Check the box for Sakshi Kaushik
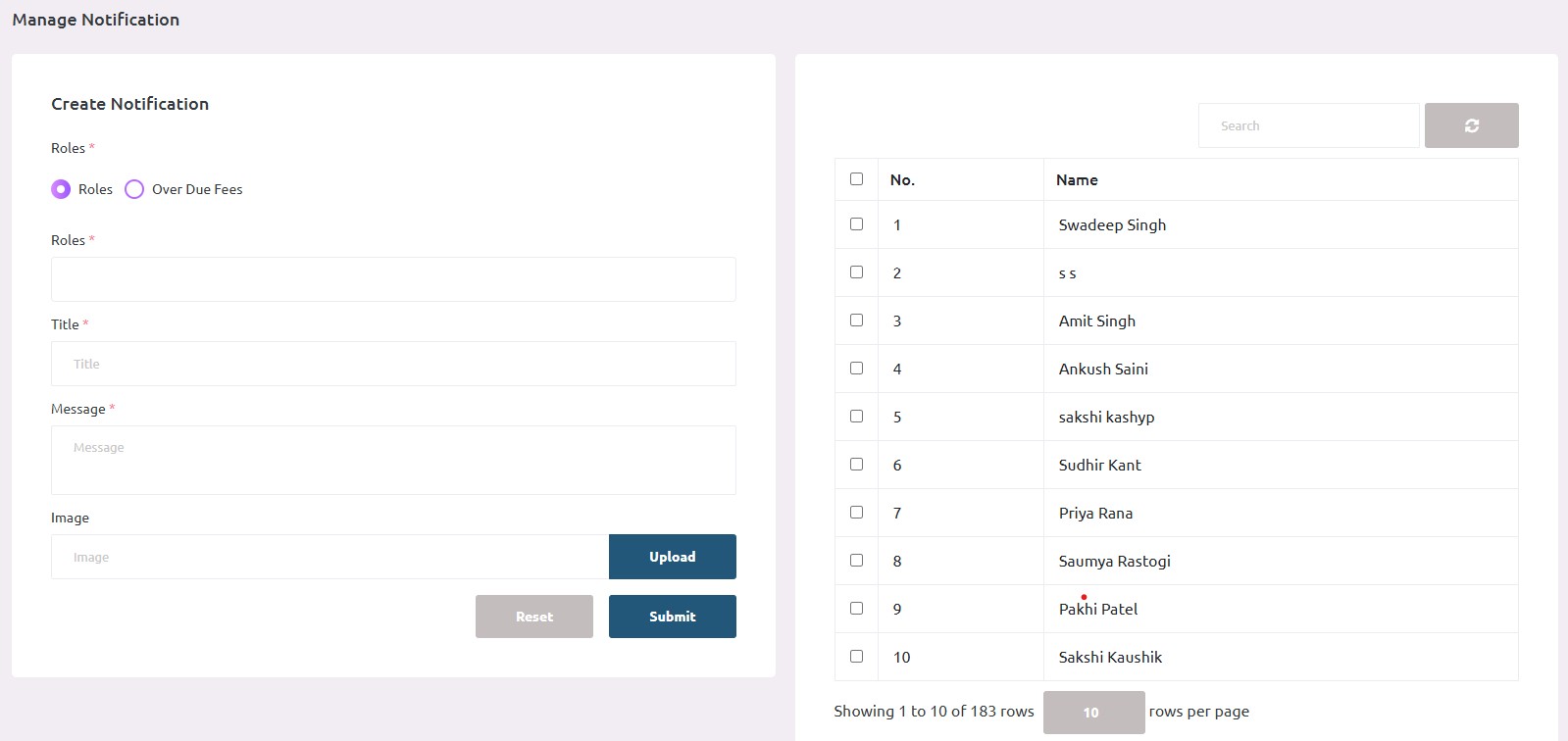The image size is (1568, 741). (x=856, y=657)
